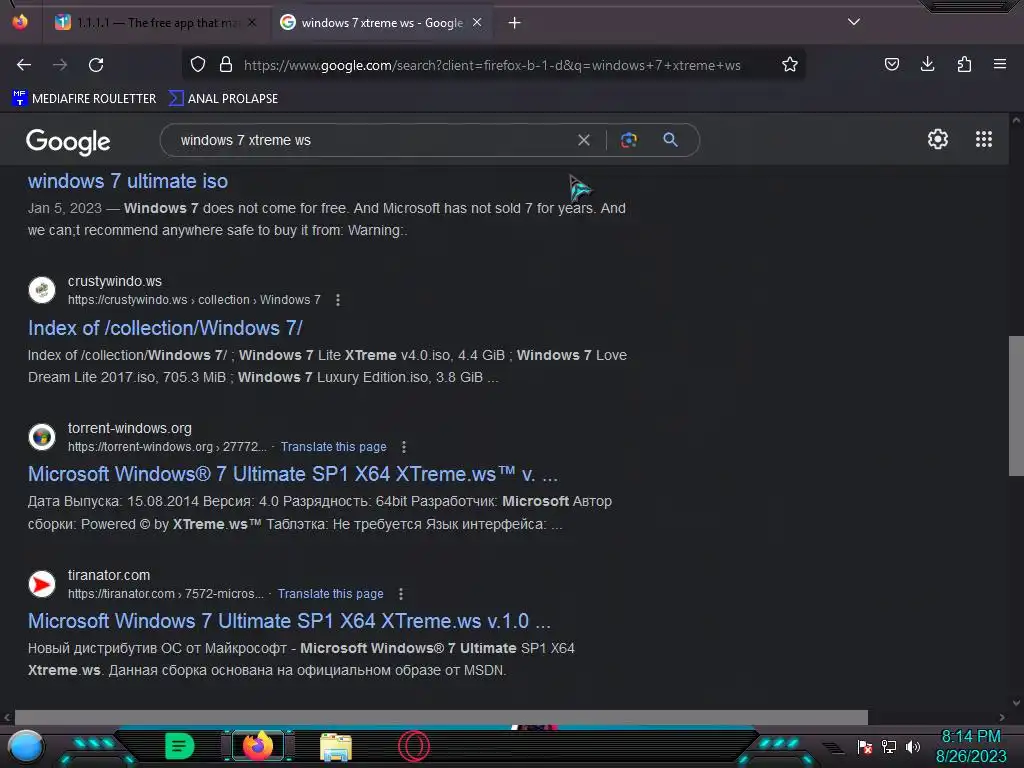The image size is (1024, 768).
Task: Close the Google search tab
Action: pos(477,23)
